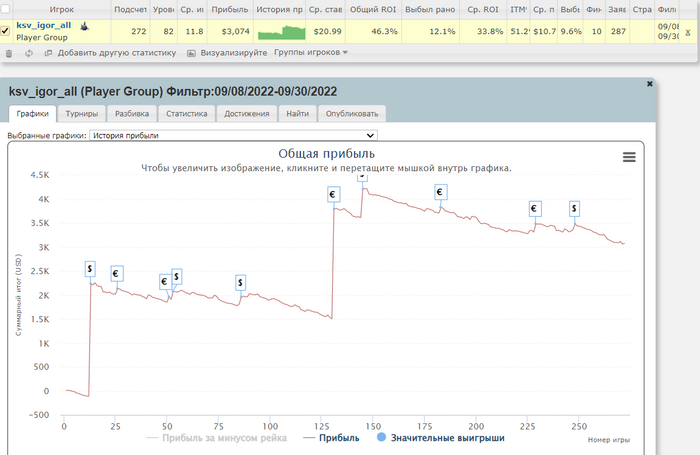Sort by the Общий ROI column header
700x455 pixels.
click(373, 9)
